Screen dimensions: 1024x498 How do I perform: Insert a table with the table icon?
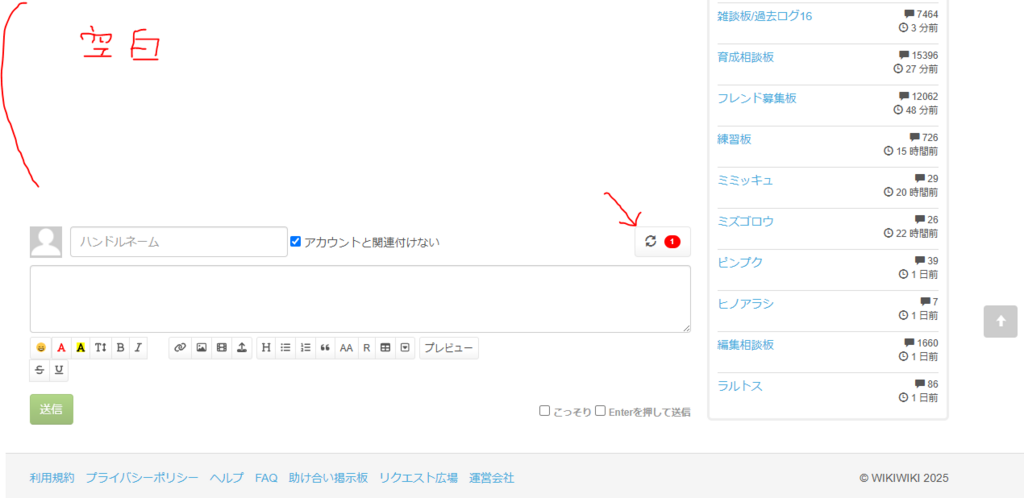click(x=385, y=348)
